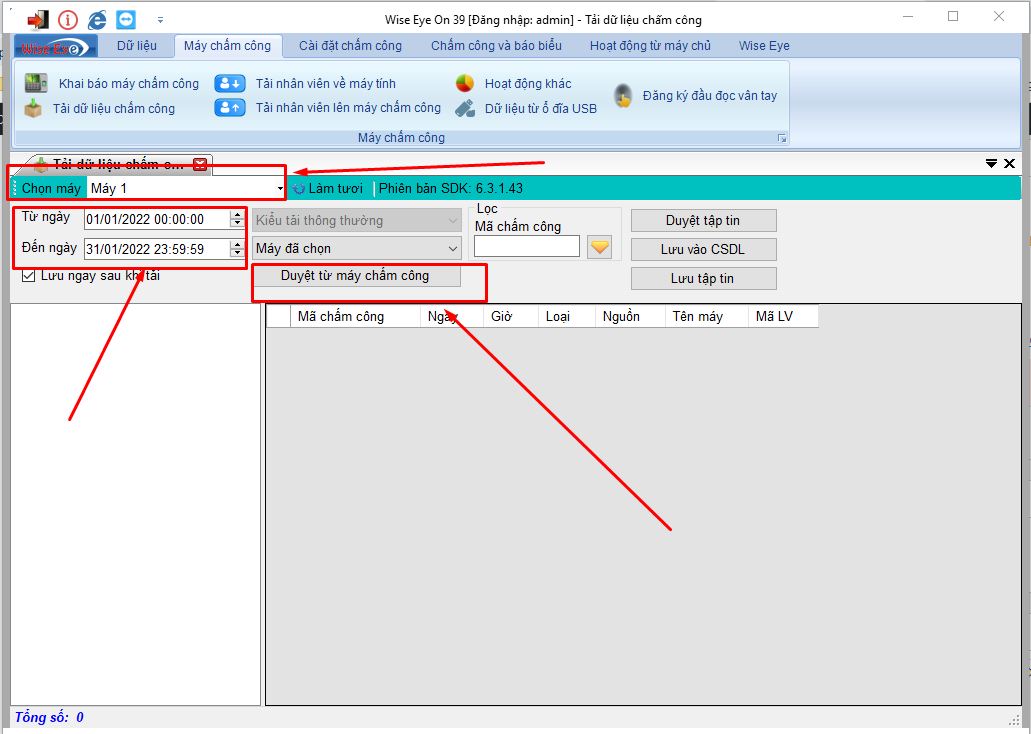Open the Dữ liệu ribbon tab
Image resolution: width=1031 pixels, height=734 pixels.
137,46
